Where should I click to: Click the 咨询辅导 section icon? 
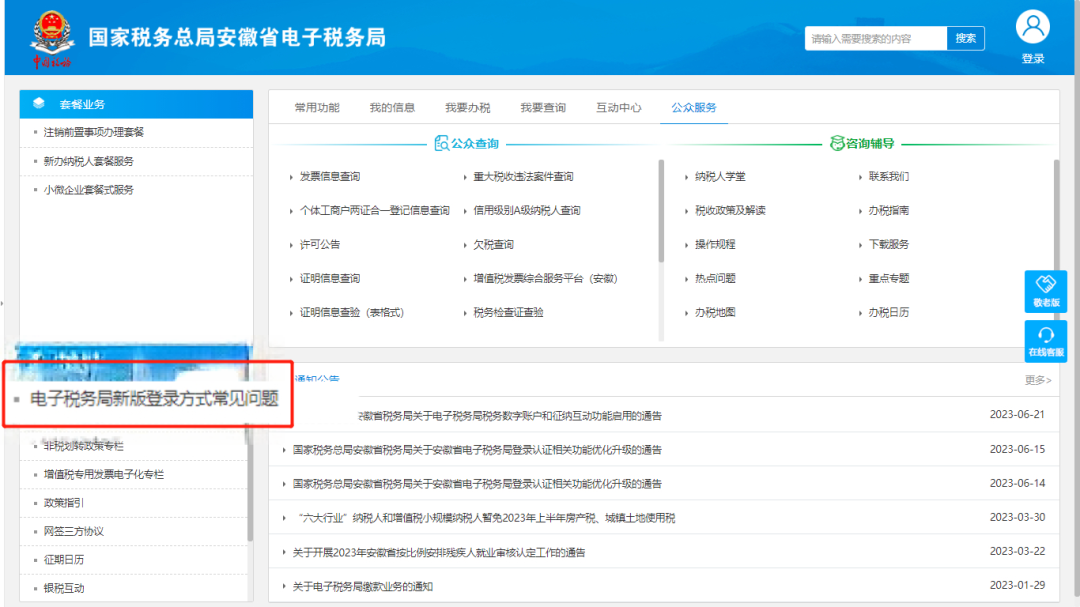[837, 143]
